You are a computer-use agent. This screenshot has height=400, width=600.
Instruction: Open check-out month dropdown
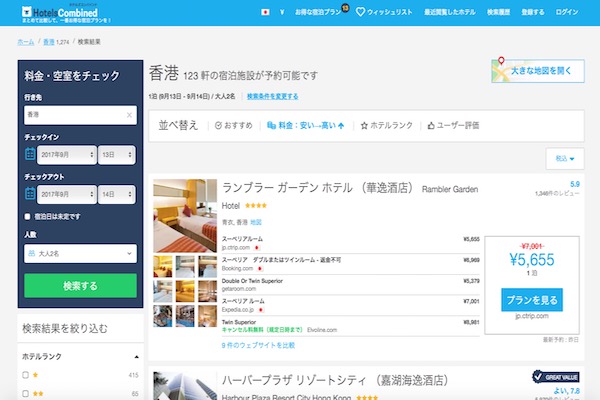click(67, 194)
